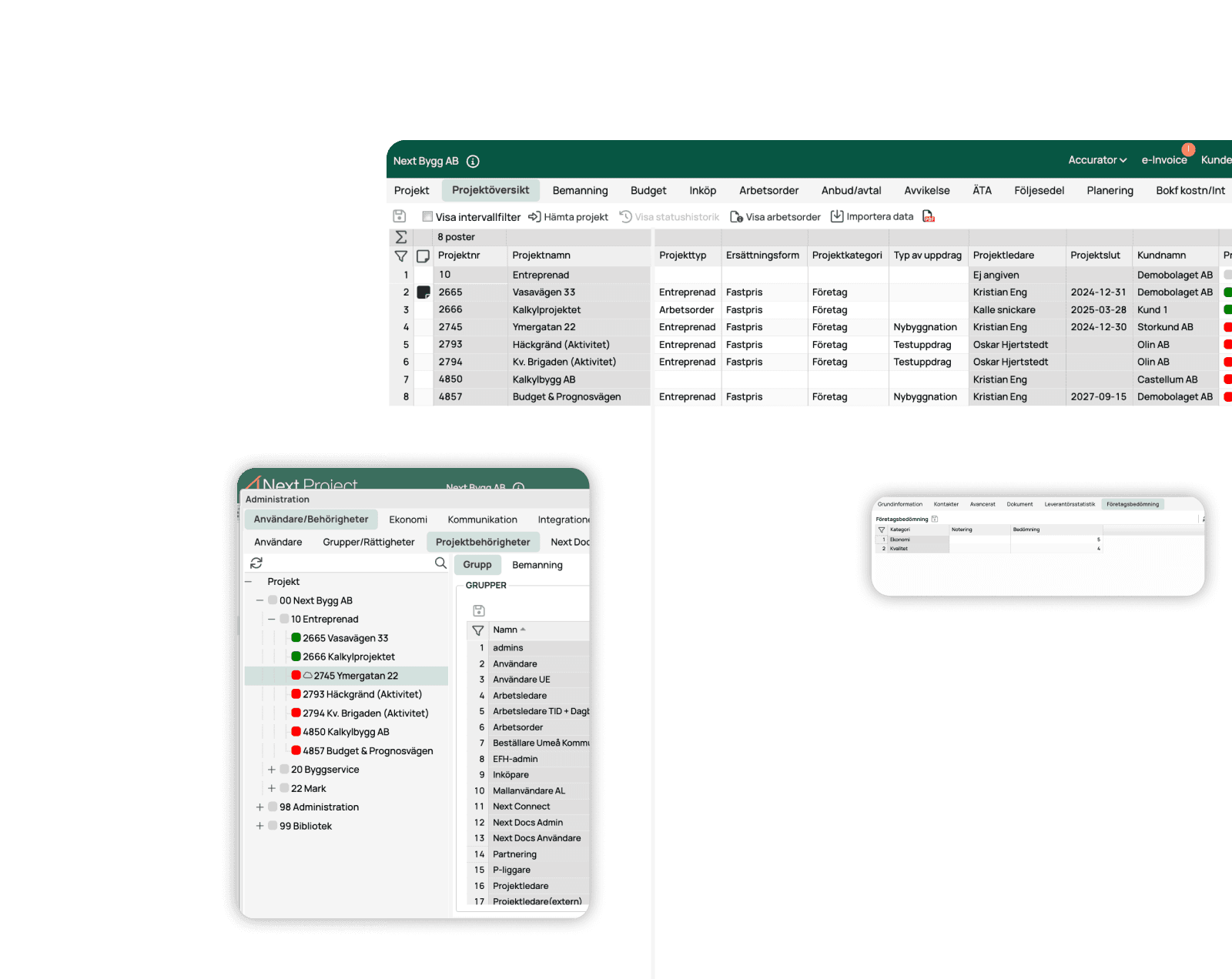The height and width of the screenshot is (979, 1232).
Task: Click the Hämta projekt toolbar icon
Action: [534, 216]
